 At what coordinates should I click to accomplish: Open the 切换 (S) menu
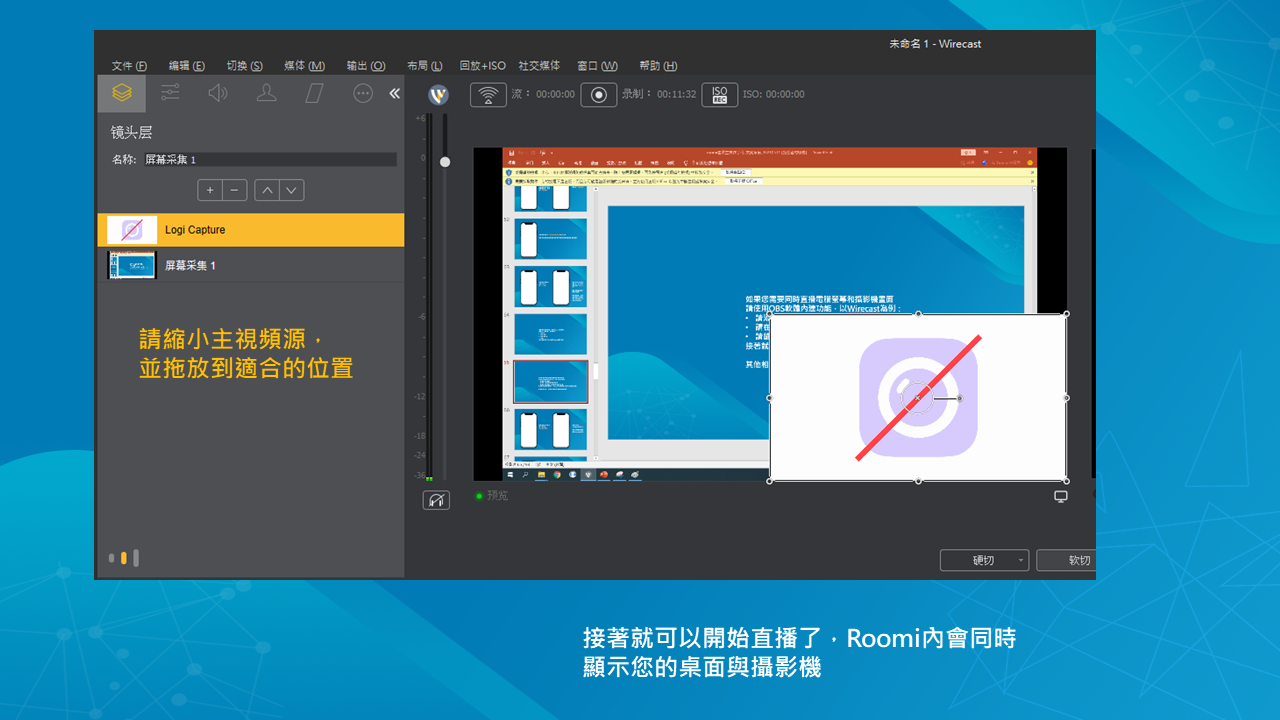[244, 66]
